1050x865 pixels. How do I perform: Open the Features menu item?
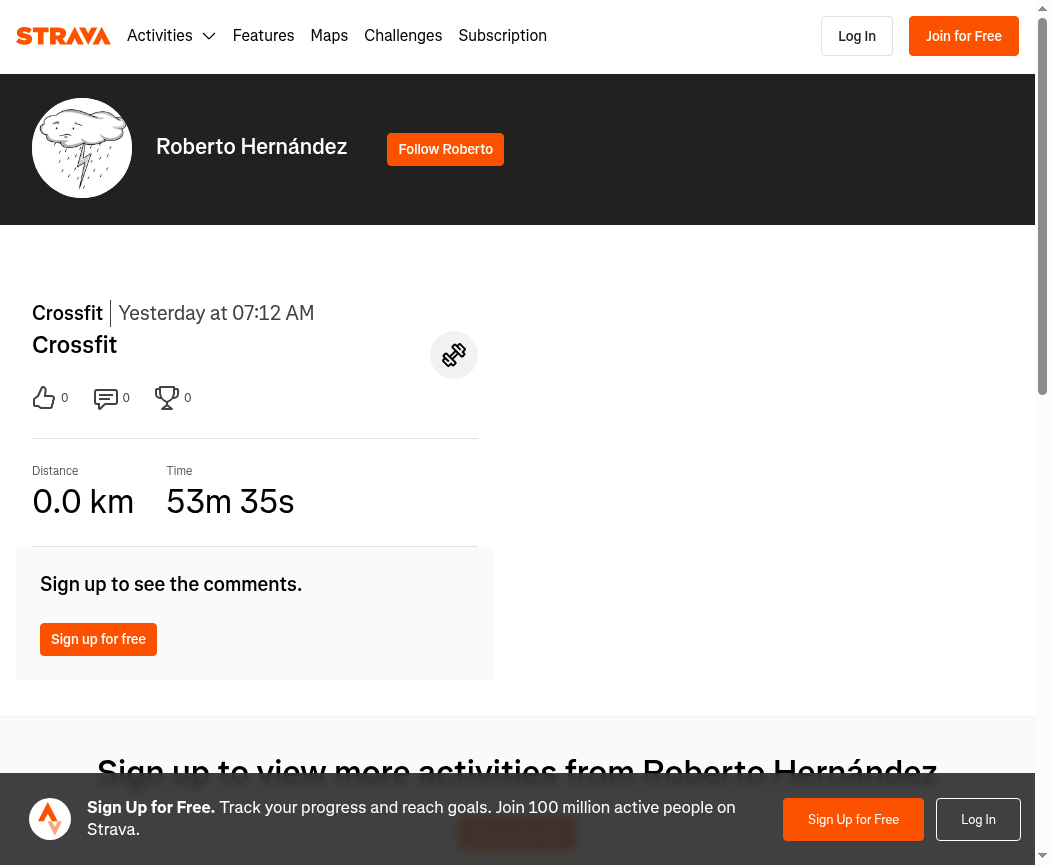click(263, 35)
